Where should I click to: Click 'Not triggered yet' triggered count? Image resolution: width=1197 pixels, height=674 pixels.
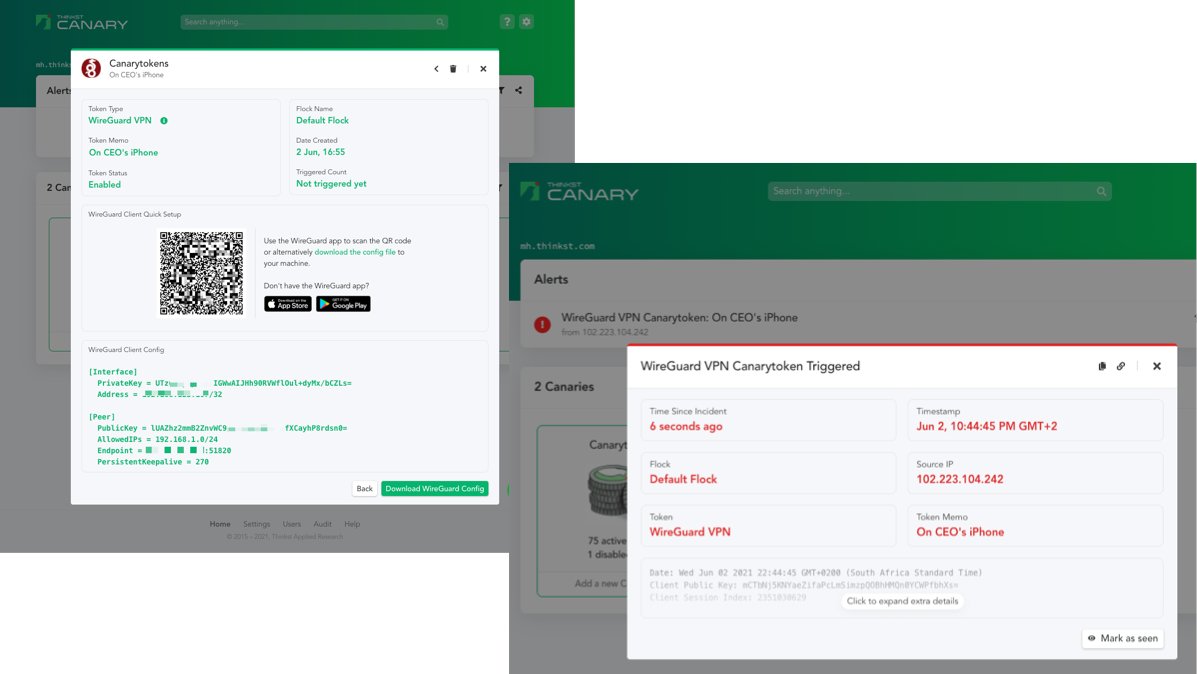[331, 184]
